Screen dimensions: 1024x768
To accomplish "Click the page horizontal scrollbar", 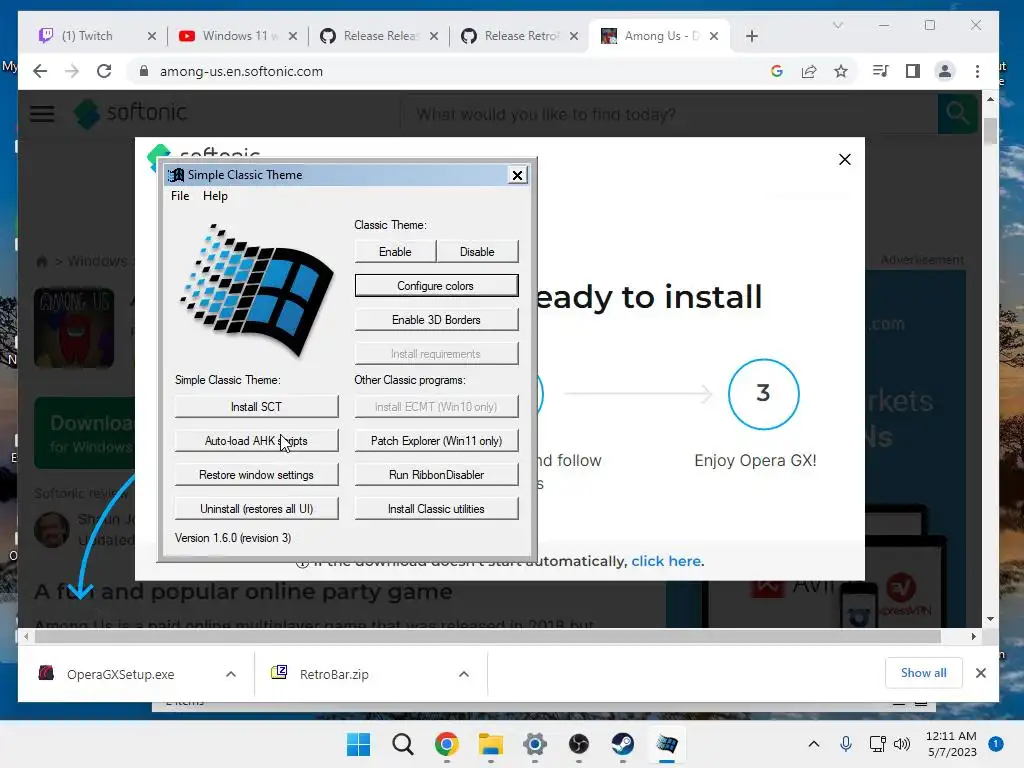I will pos(487,636).
